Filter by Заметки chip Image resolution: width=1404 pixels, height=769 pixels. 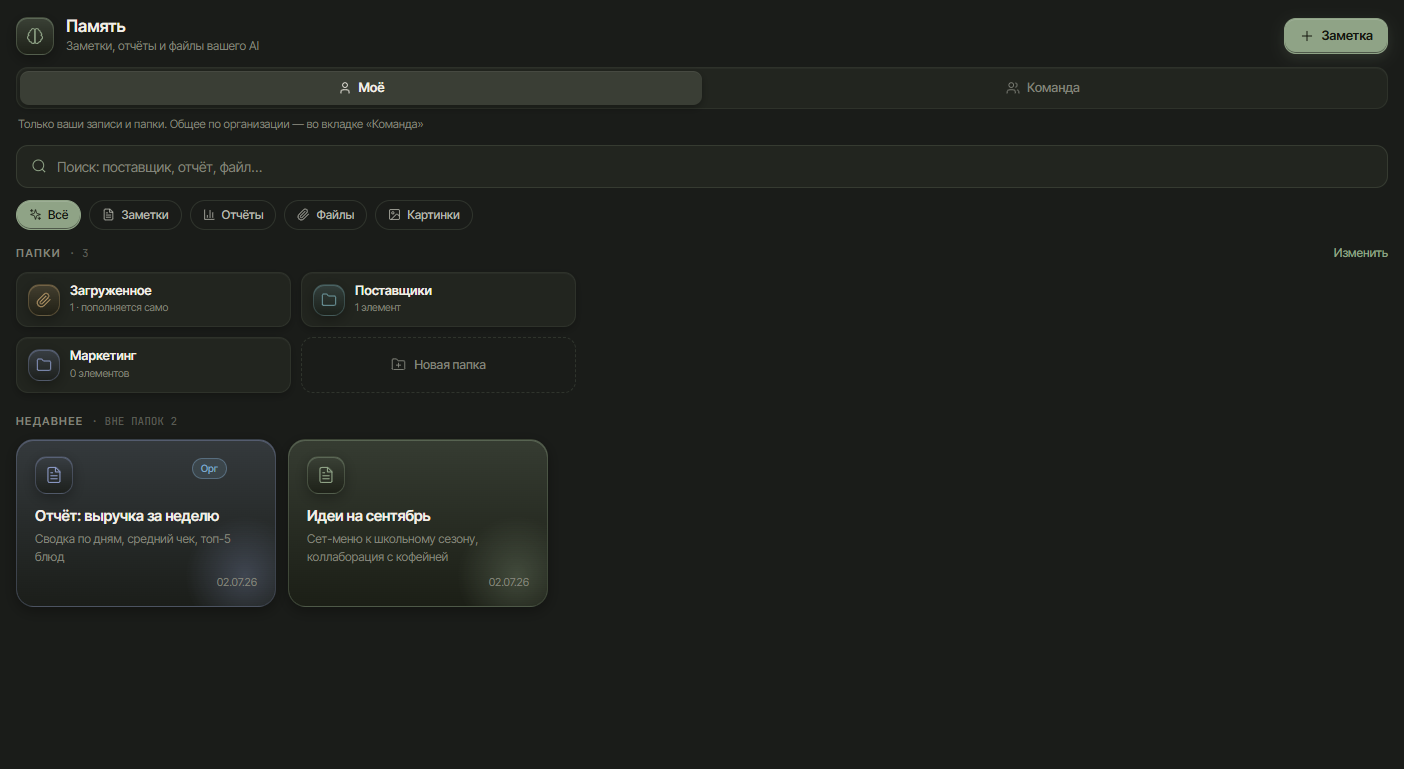[135, 215]
